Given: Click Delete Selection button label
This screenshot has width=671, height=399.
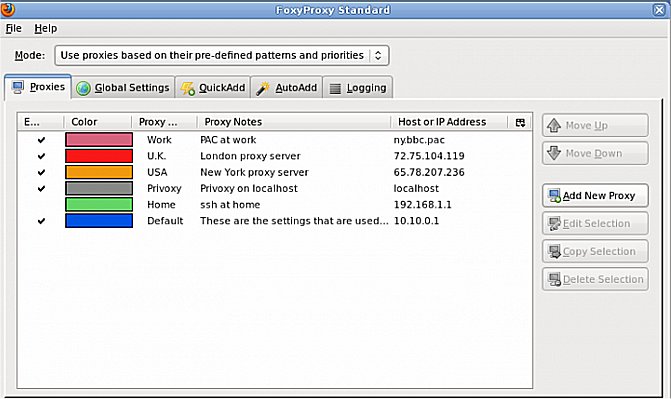Looking at the screenshot, I should pyautogui.click(x=603, y=279).
